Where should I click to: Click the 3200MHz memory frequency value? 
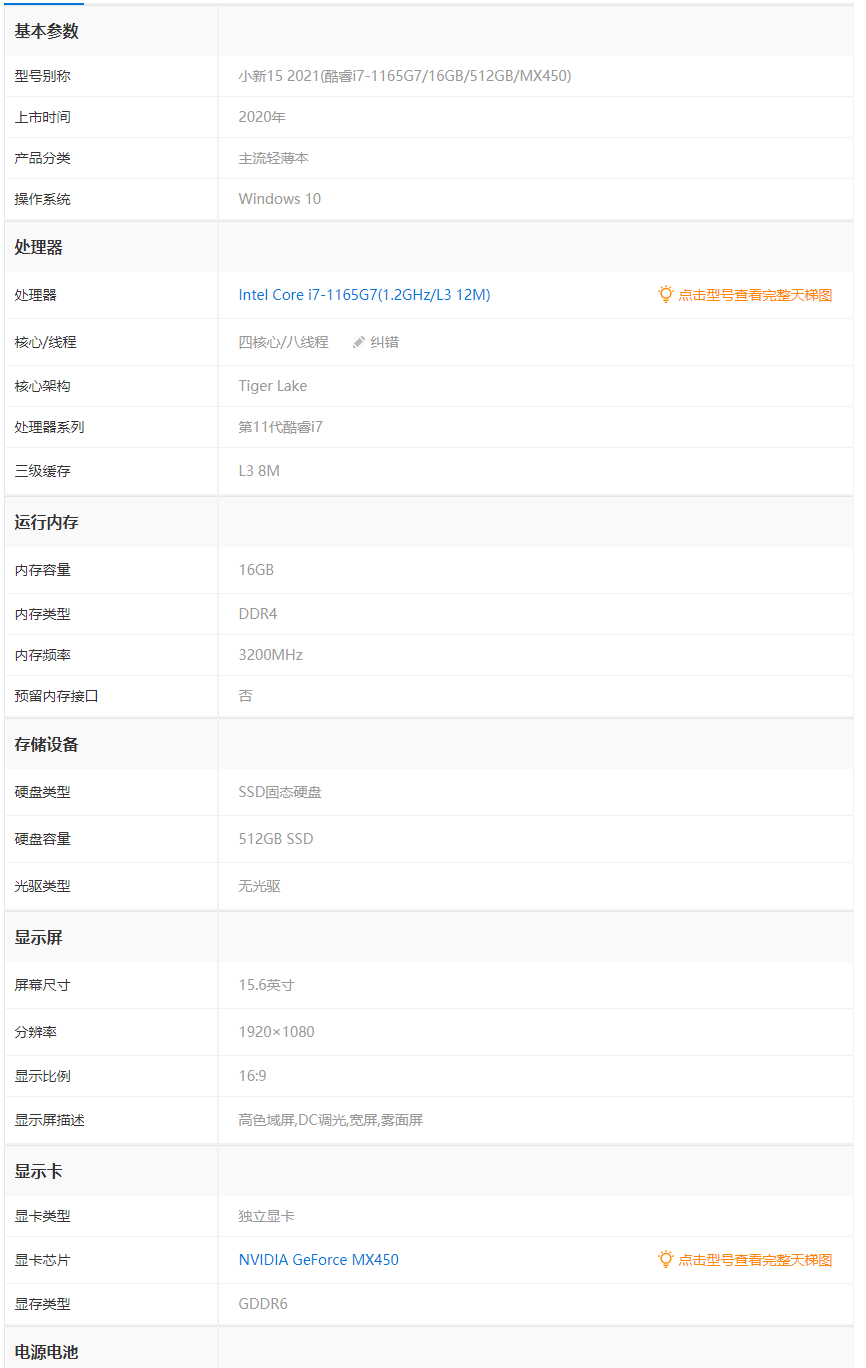tap(270, 655)
